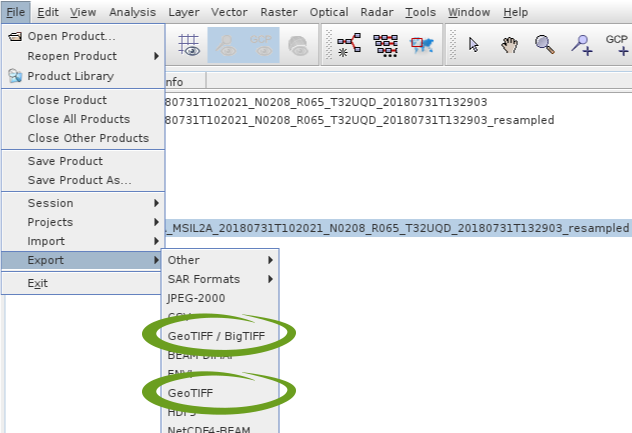
Task: Click JPEG-2000 export option
Action: tap(196, 298)
